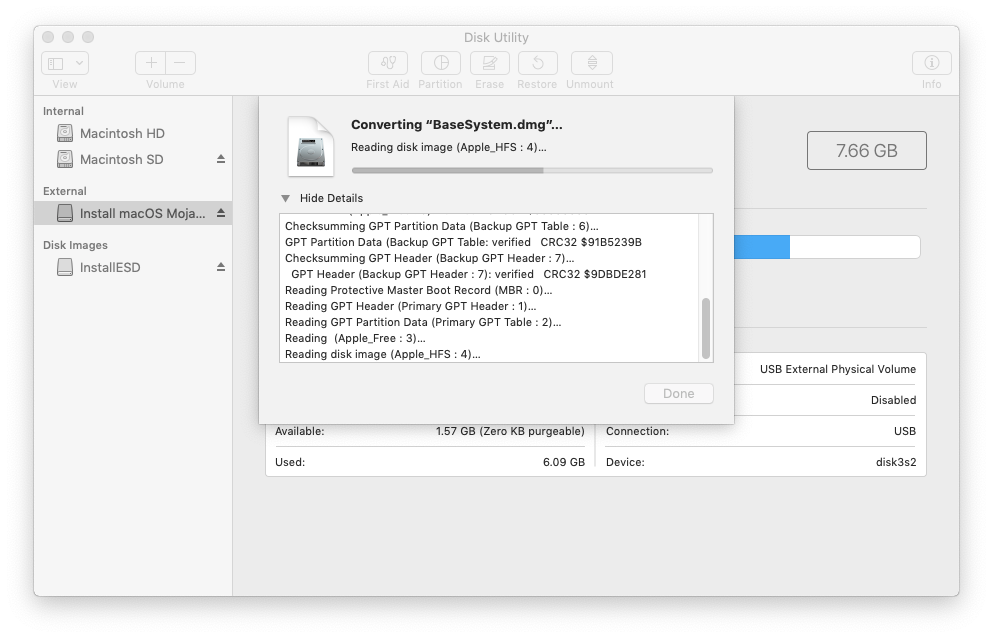993x638 pixels.
Task: Click 'Reading GPT Partition Data (Primary GPT Table : 2)'
Action: [423, 322]
